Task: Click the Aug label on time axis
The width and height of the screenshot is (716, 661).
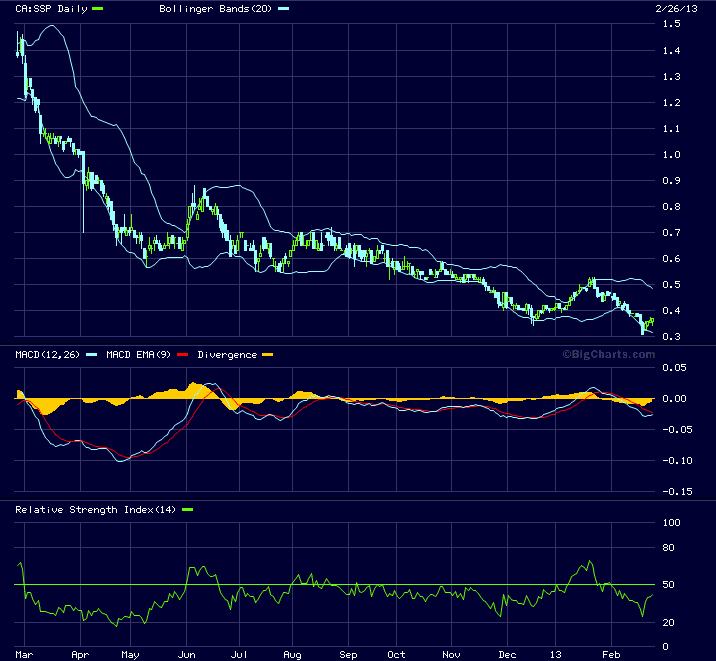Action: [292, 655]
